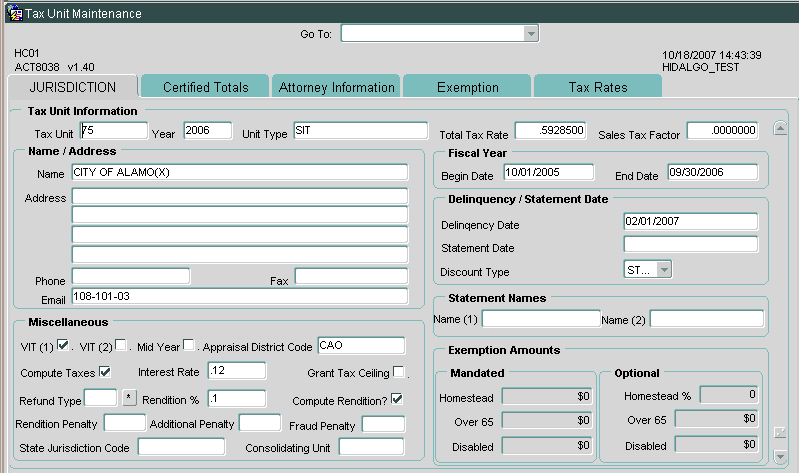Switch to the Exemption tab
The image size is (799, 473).
point(467,87)
